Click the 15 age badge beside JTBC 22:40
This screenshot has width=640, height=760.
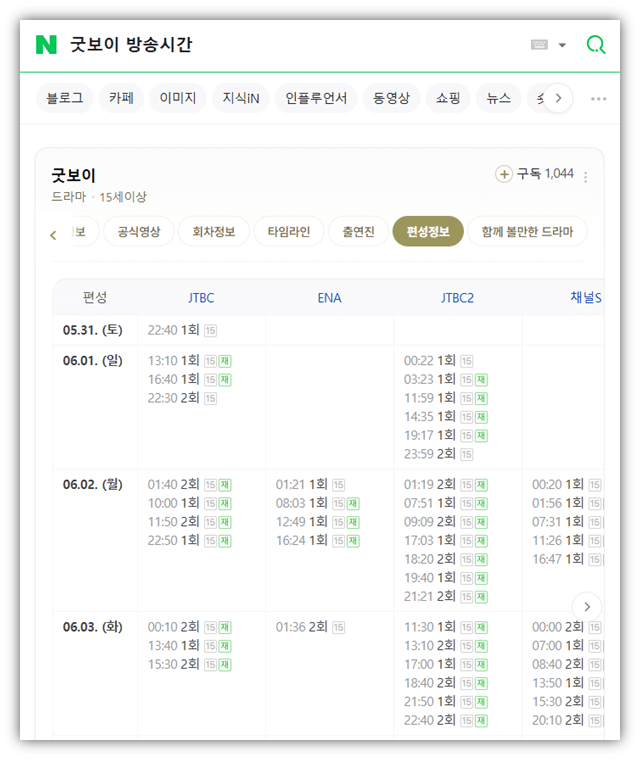(x=210, y=331)
